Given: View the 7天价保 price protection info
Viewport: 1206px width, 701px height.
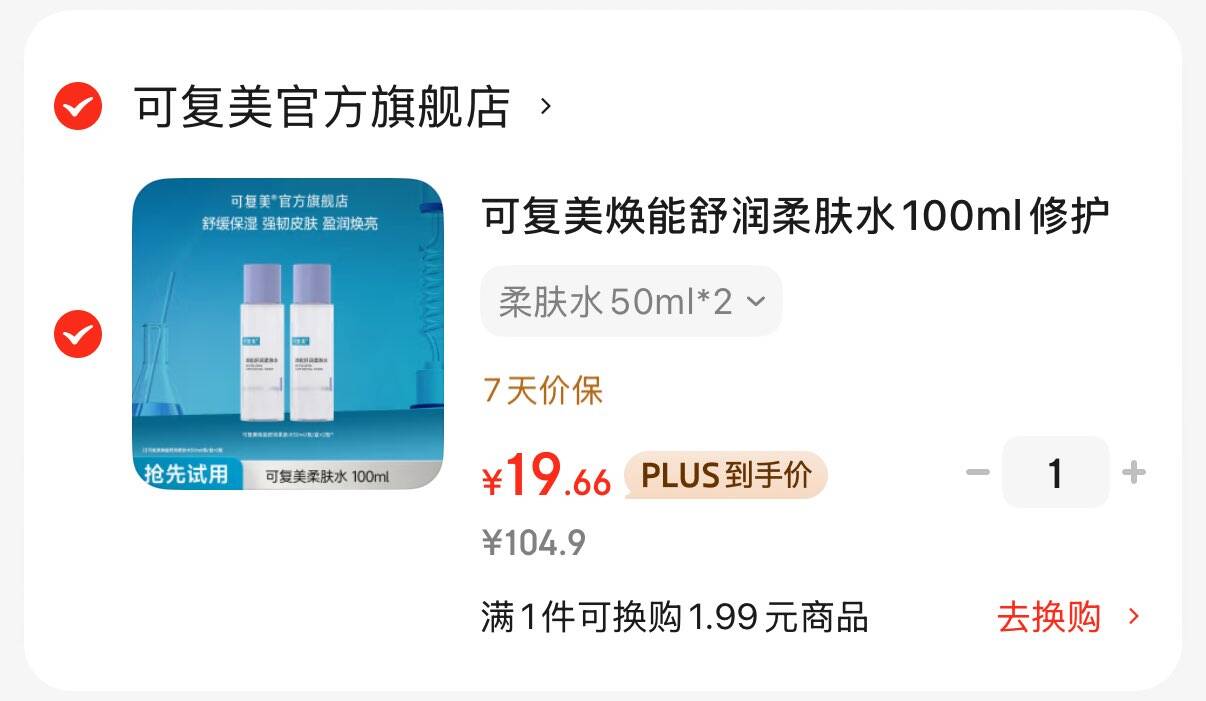Looking at the screenshot, I should click(x=543, y=391).
